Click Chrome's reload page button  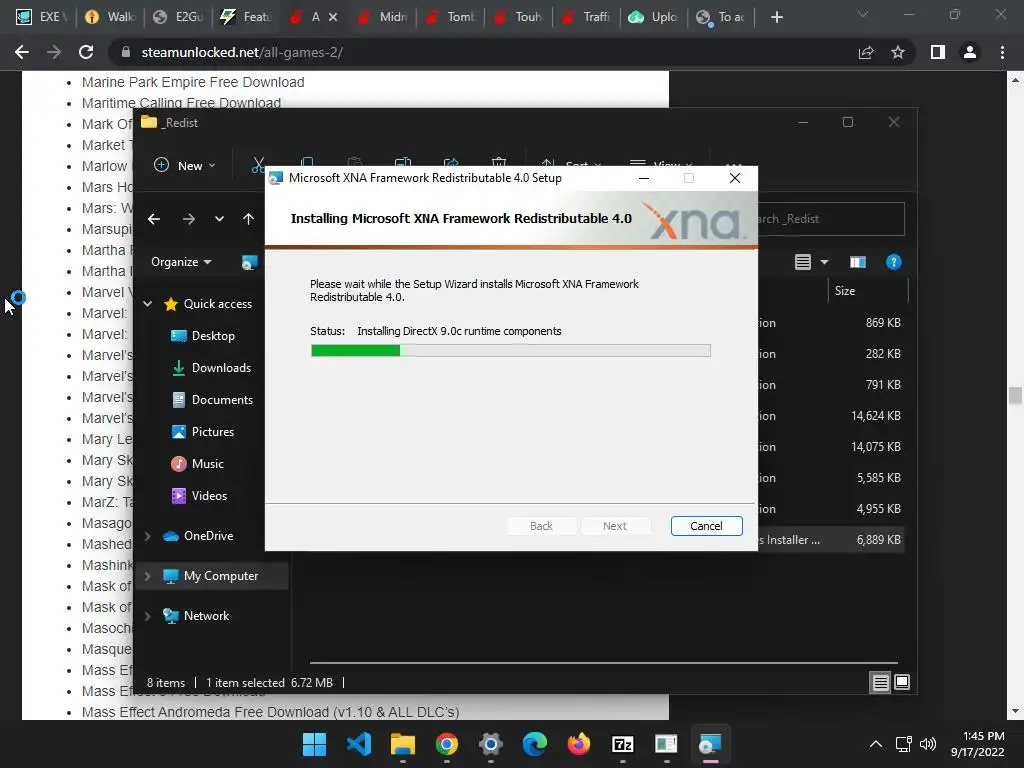click(86, 52)
